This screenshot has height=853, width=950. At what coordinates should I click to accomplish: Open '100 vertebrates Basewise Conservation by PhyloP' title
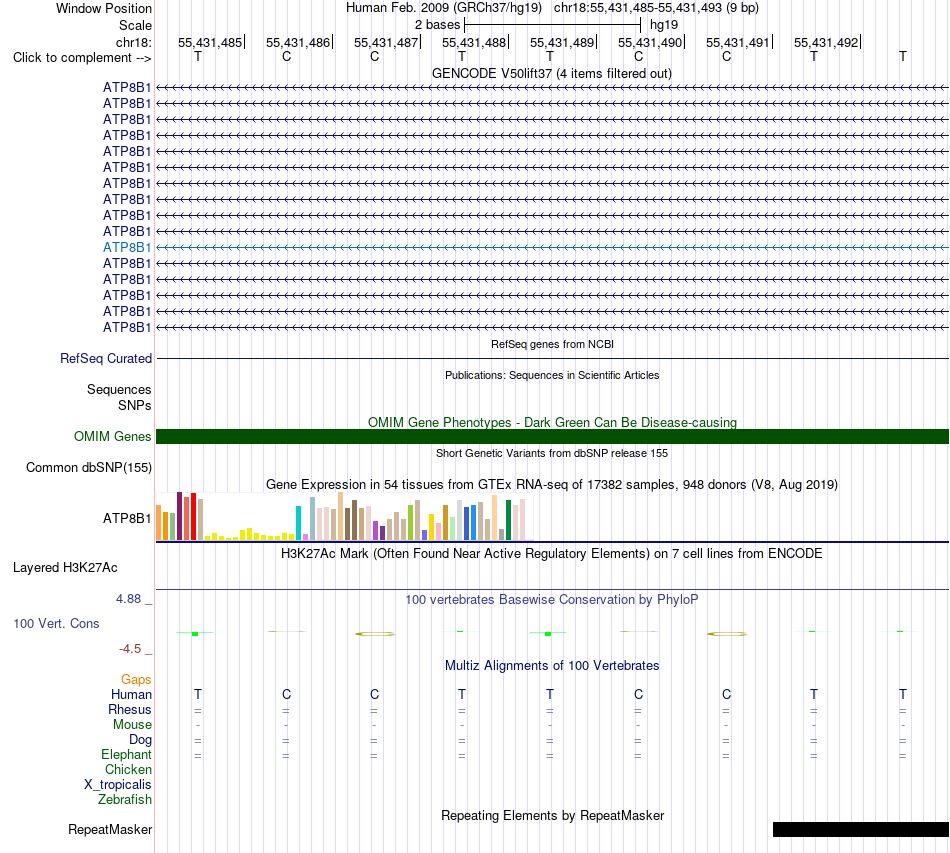coord(551,600)
